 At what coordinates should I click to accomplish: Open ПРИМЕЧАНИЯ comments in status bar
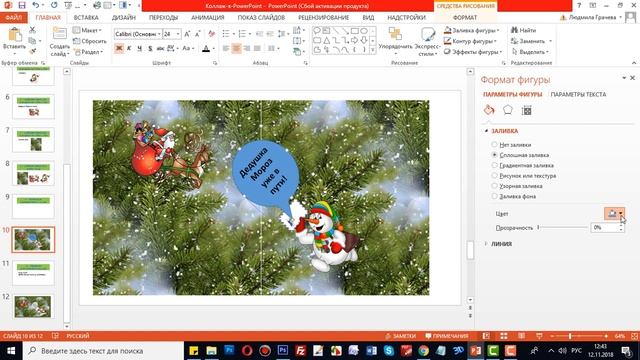coord(447,336)
